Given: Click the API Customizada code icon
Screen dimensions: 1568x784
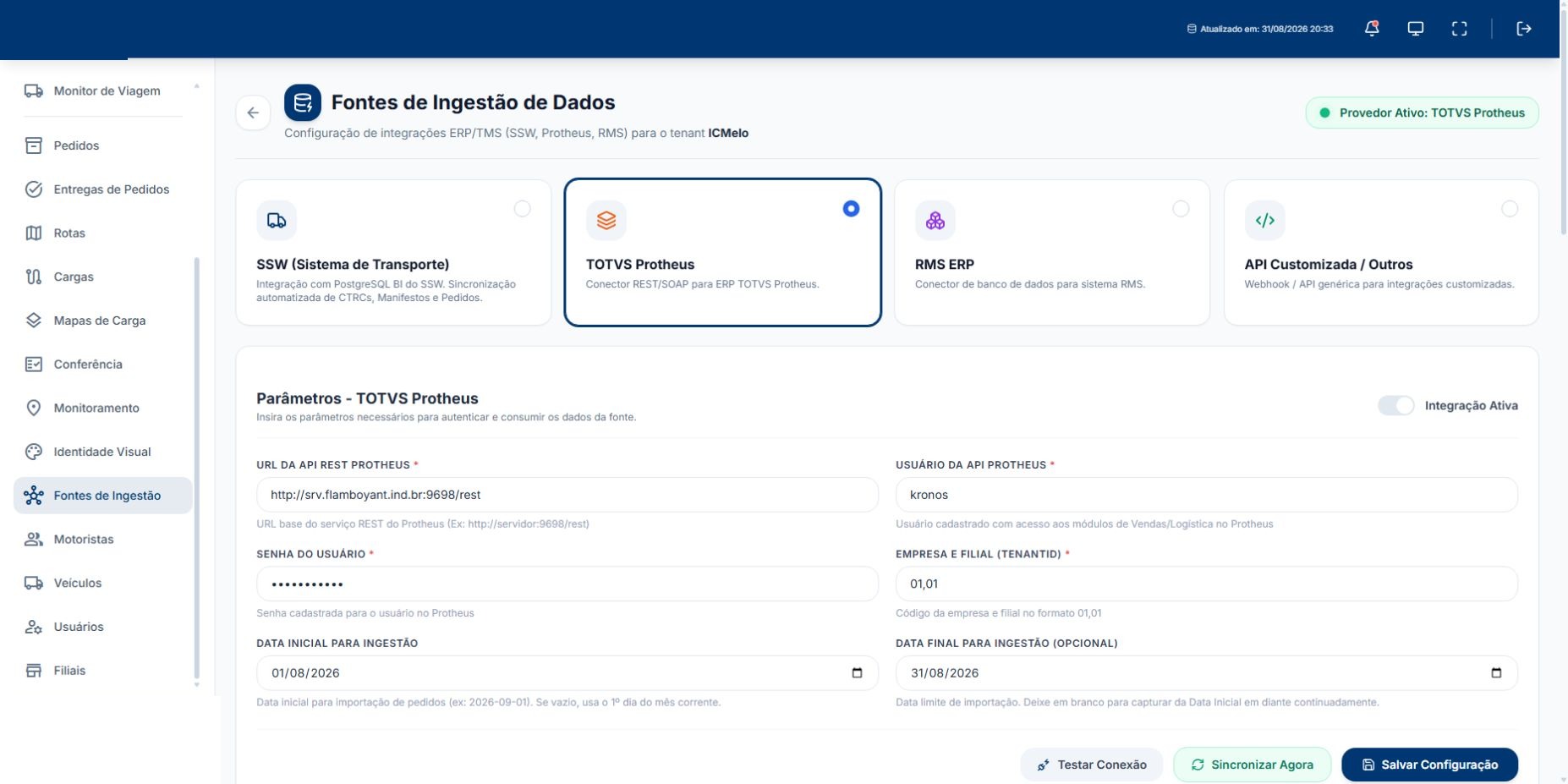Looking at the screenshot, I should click(x=1265, y=221).
